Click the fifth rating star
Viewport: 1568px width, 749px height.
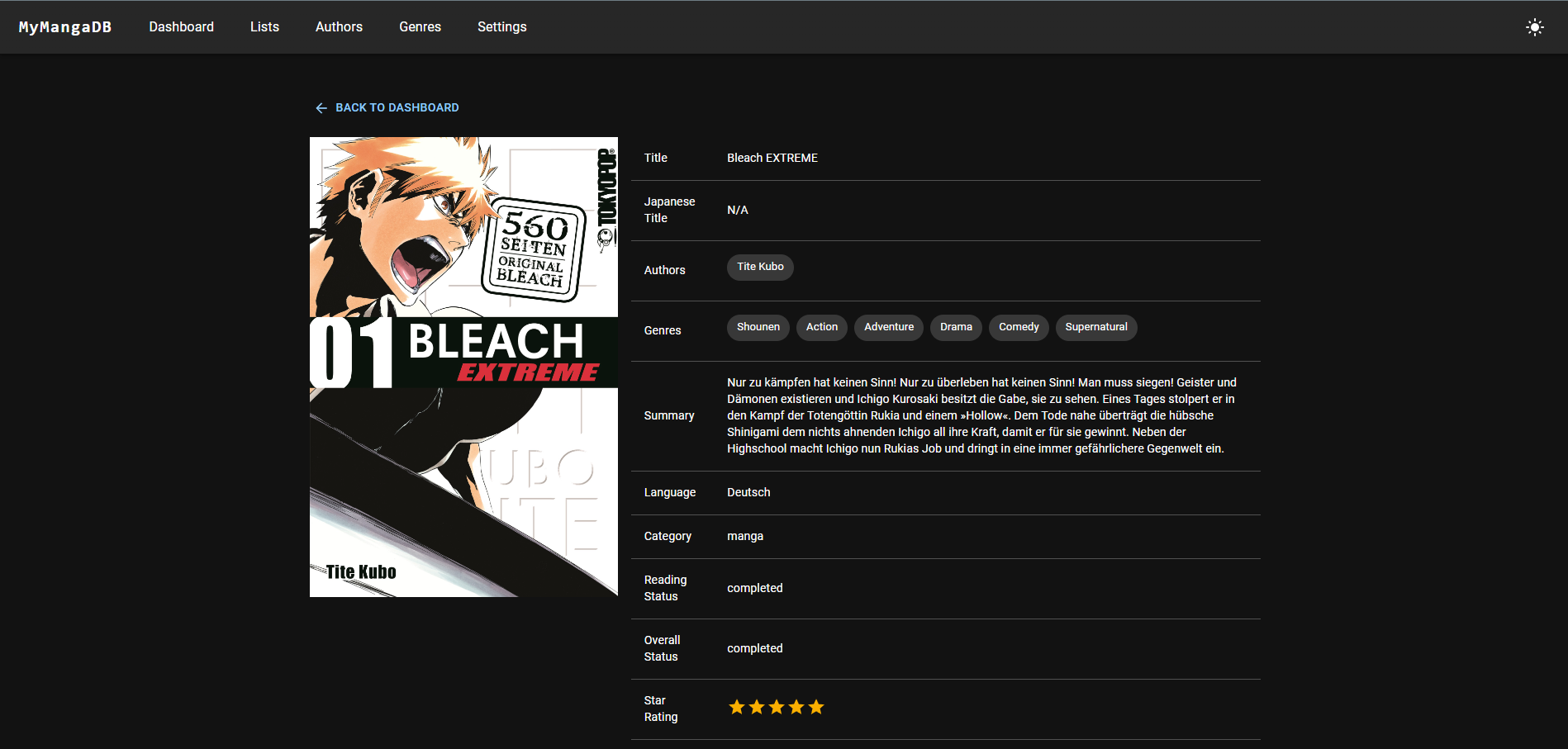coord(816,707)
